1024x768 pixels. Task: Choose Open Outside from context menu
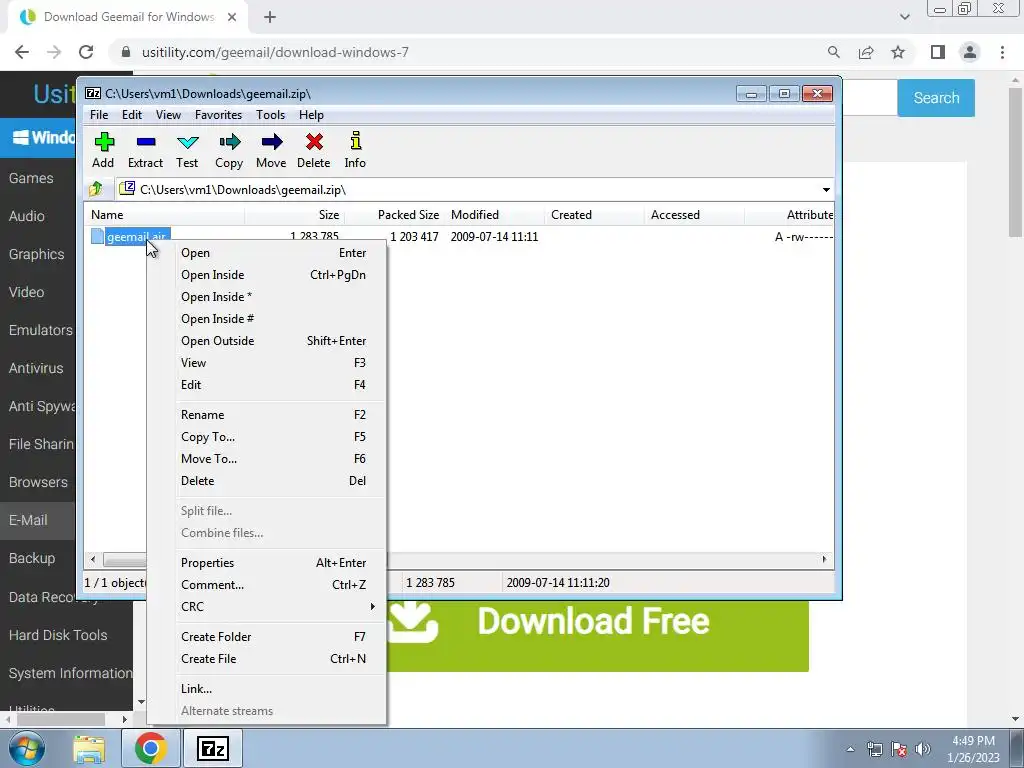266,341
